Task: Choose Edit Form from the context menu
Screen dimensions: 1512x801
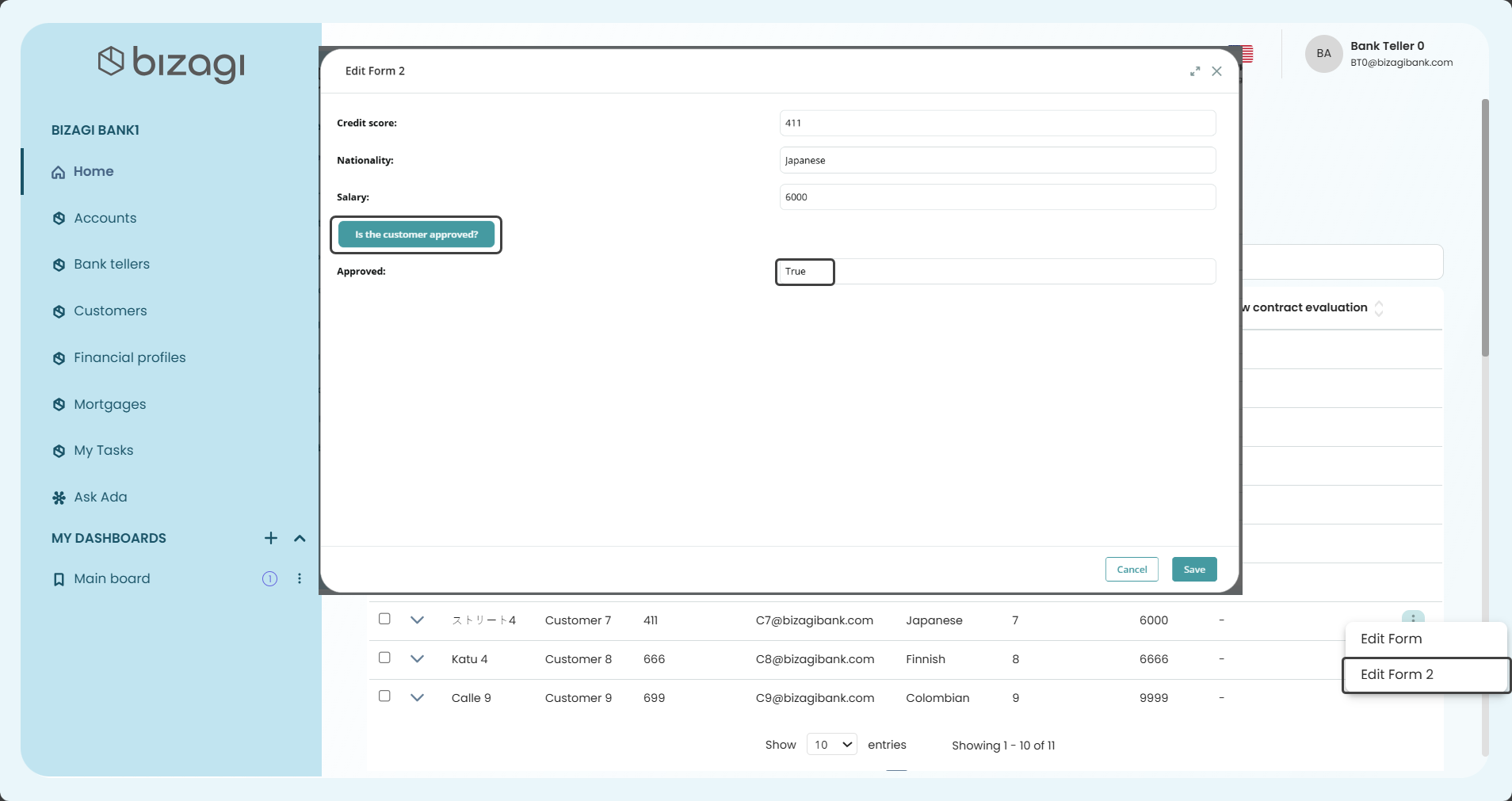Action: point(1391,639)
